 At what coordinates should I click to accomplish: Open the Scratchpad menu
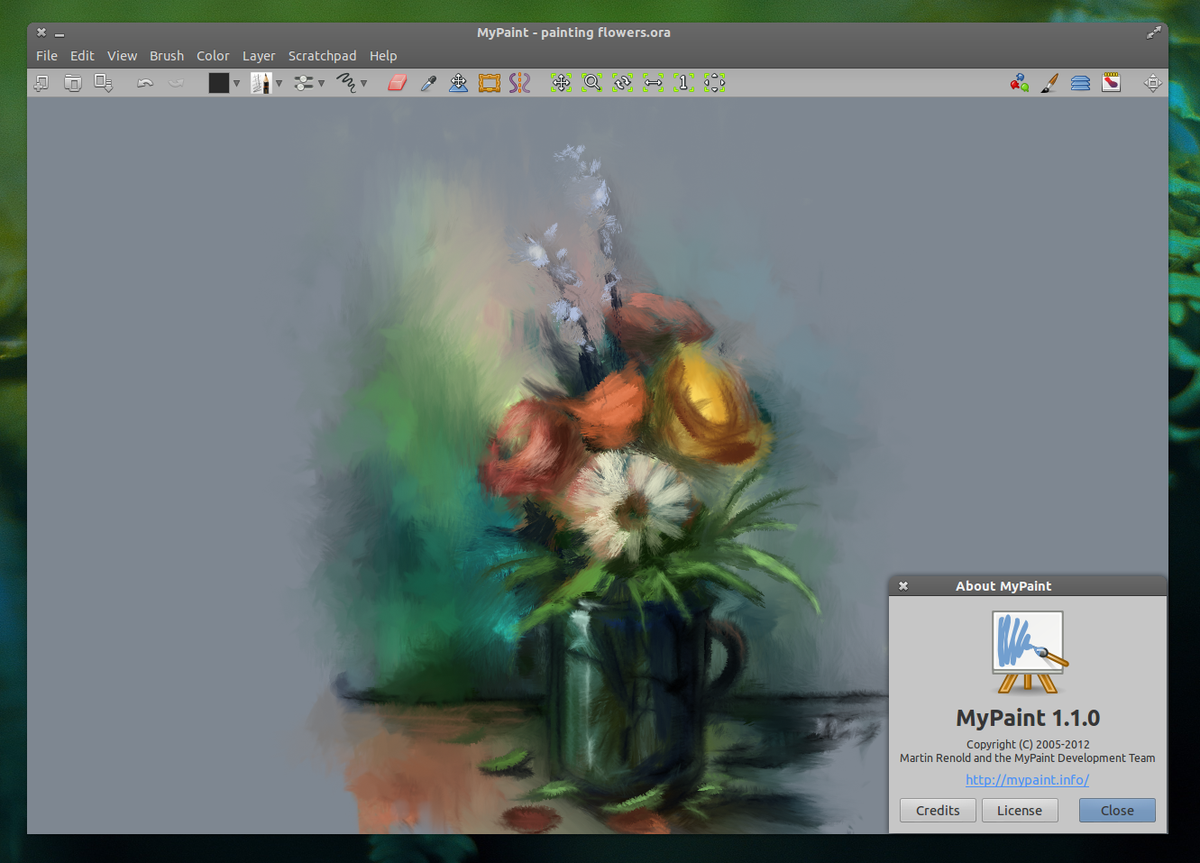tap(322, 56)
